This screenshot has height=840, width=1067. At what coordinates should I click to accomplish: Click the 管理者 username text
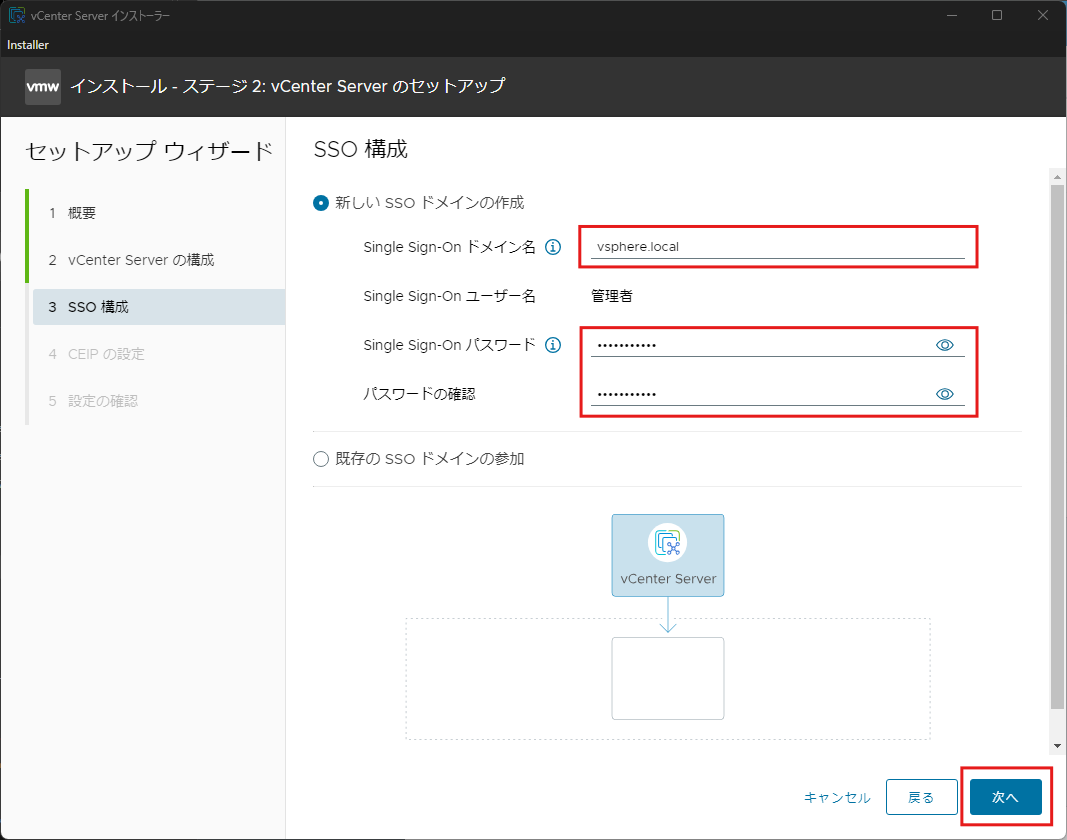point(612,296)
